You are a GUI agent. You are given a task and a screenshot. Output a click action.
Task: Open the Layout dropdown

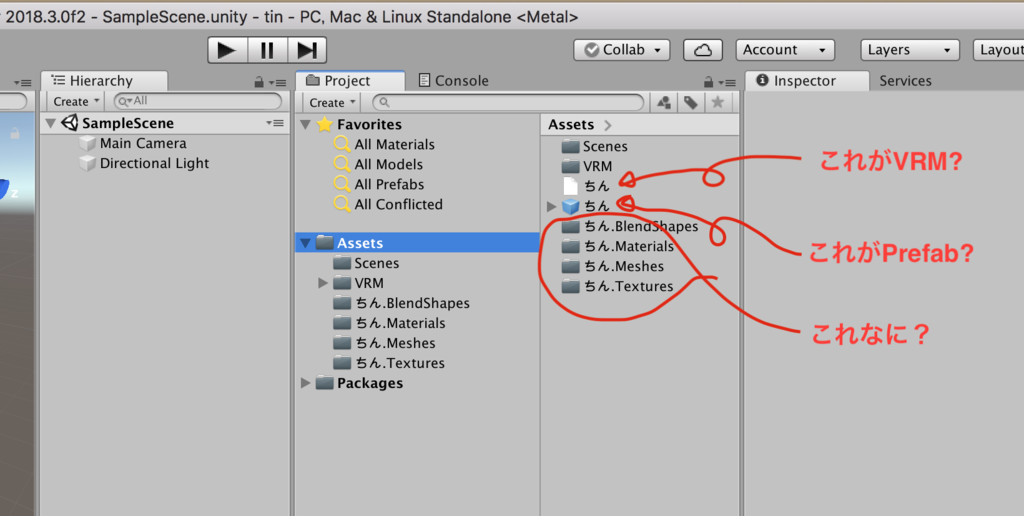pyautogui.click(x=999, y=50)
